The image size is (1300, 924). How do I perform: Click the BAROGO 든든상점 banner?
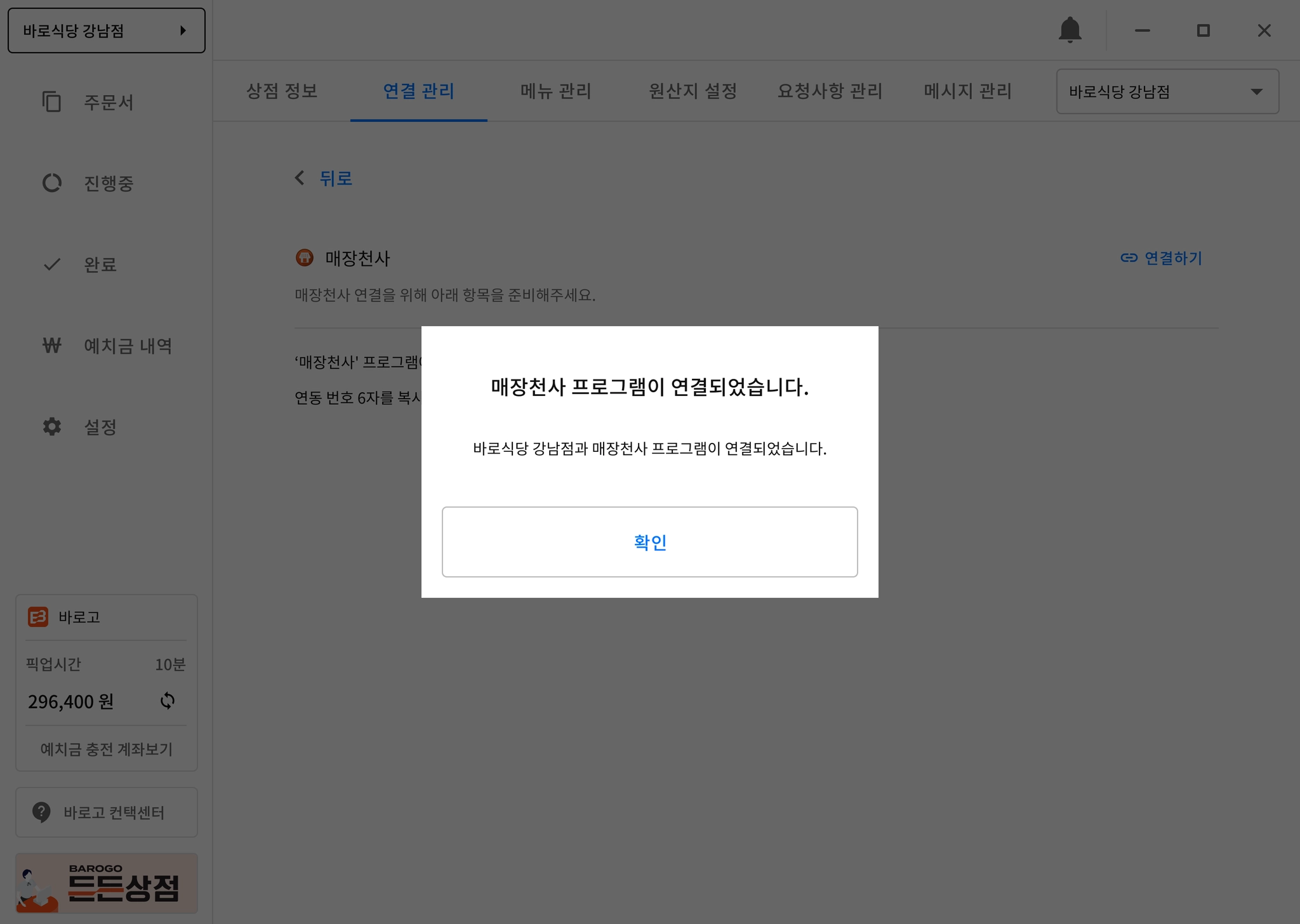click(107, 883)
